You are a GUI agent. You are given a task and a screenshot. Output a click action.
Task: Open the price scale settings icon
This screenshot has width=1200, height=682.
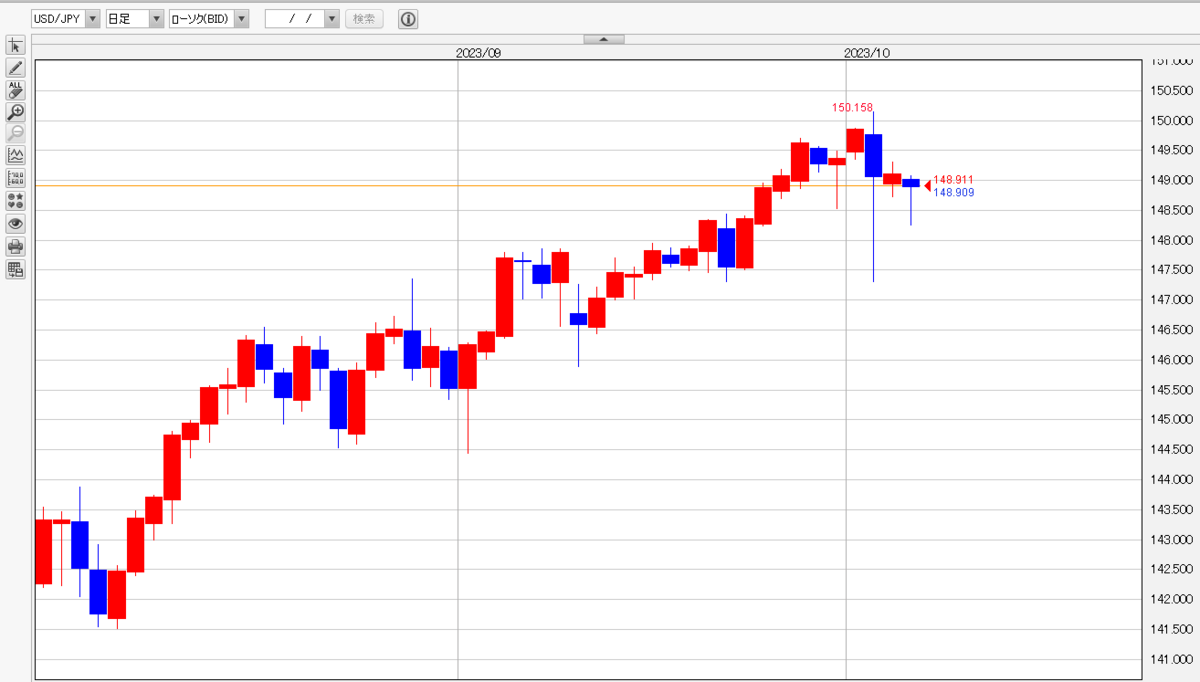pos(15,178)
